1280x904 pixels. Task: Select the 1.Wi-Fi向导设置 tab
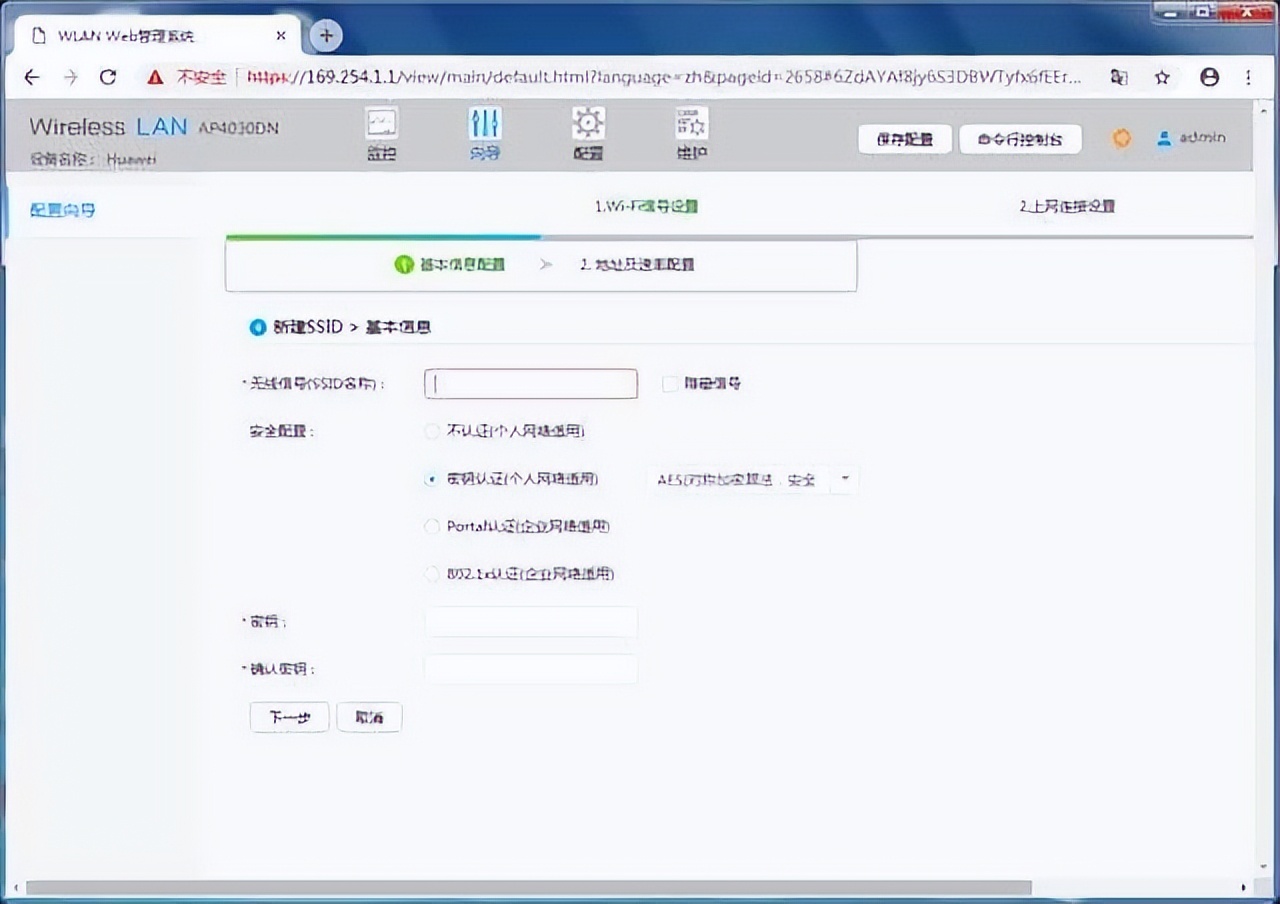pyautogui.click(x=647, y=206)
